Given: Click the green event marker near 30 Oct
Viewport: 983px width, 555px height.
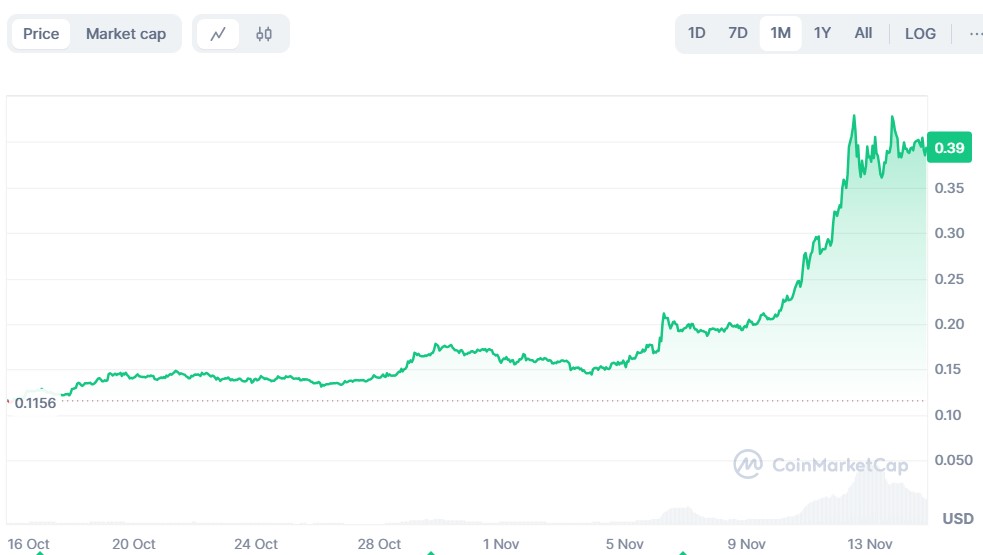Looking at the screenshot, I should pyautogui.click(x=431, y=552).
